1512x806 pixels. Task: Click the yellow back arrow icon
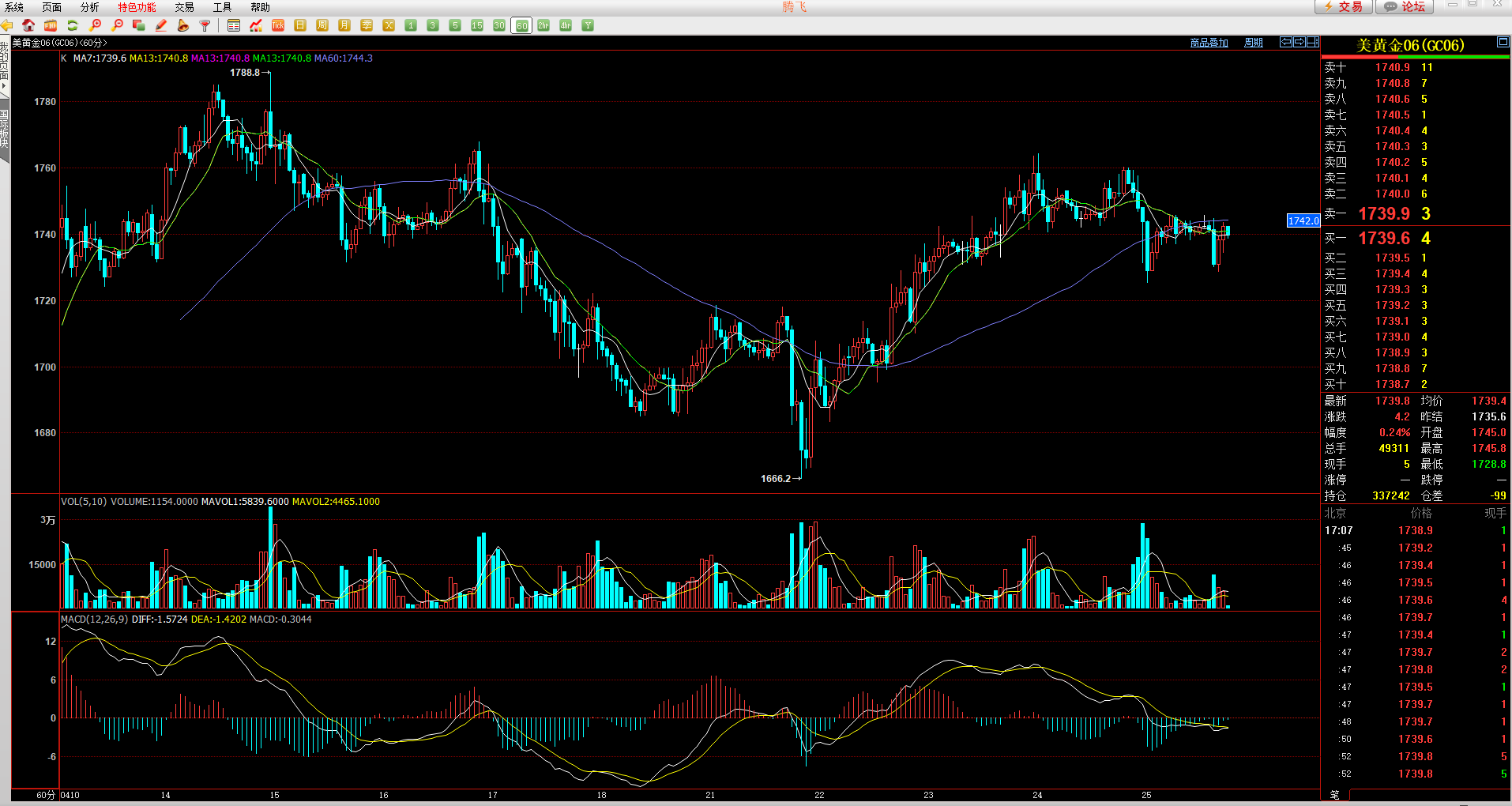7,25
